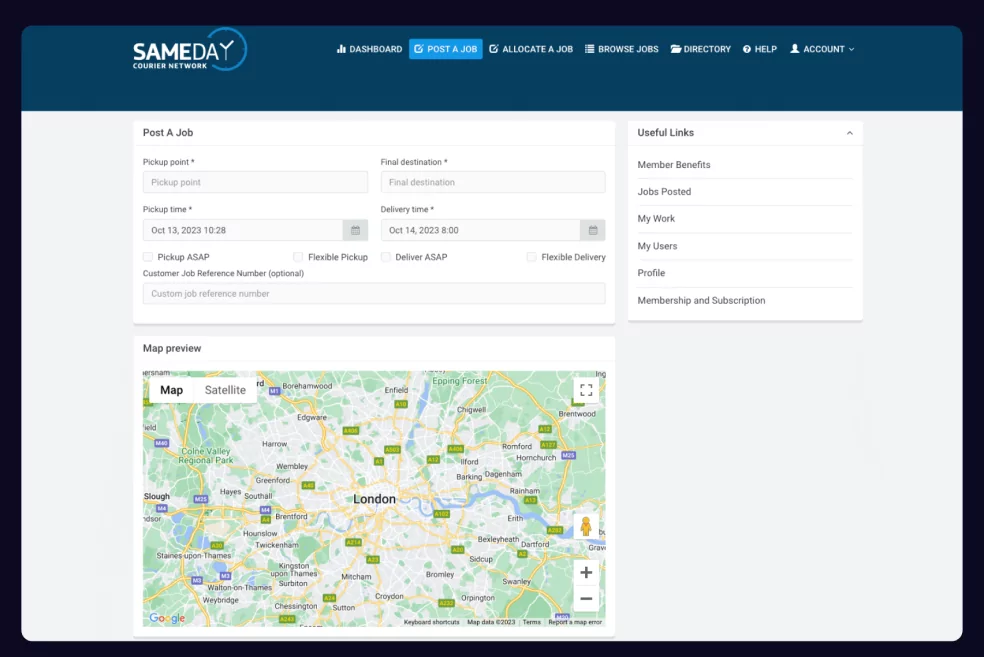Click the Orpington label on map
The height and width of the screenshot is (657, 984).
pos(478,598)
